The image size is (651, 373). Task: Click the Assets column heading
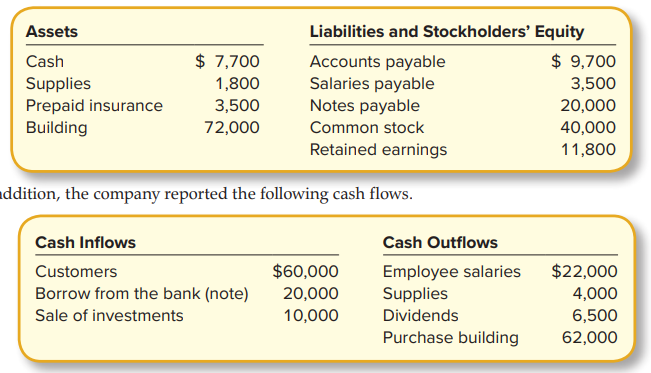(x=52, y=32)
